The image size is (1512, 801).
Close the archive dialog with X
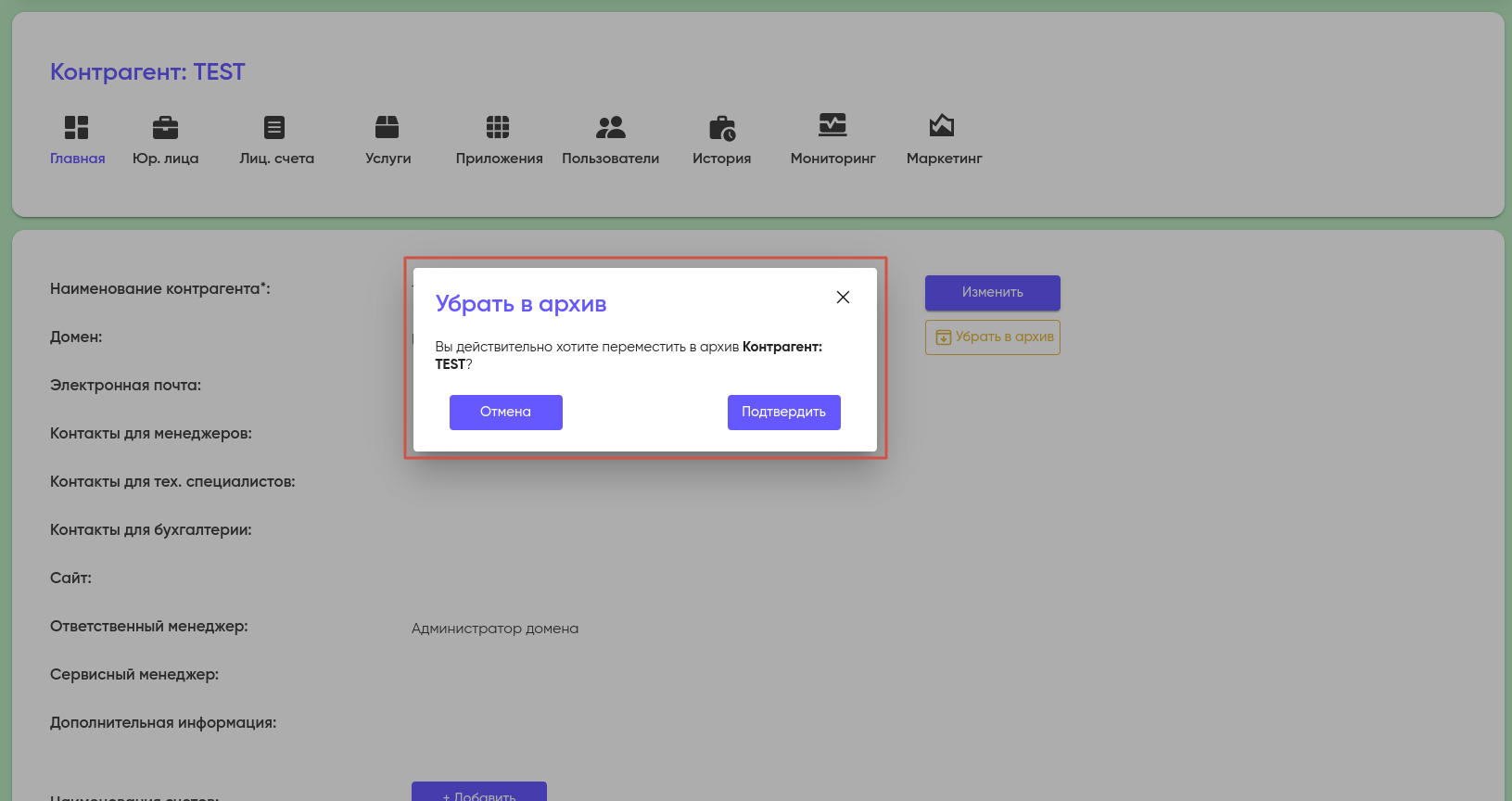click(x=843, y=298)
